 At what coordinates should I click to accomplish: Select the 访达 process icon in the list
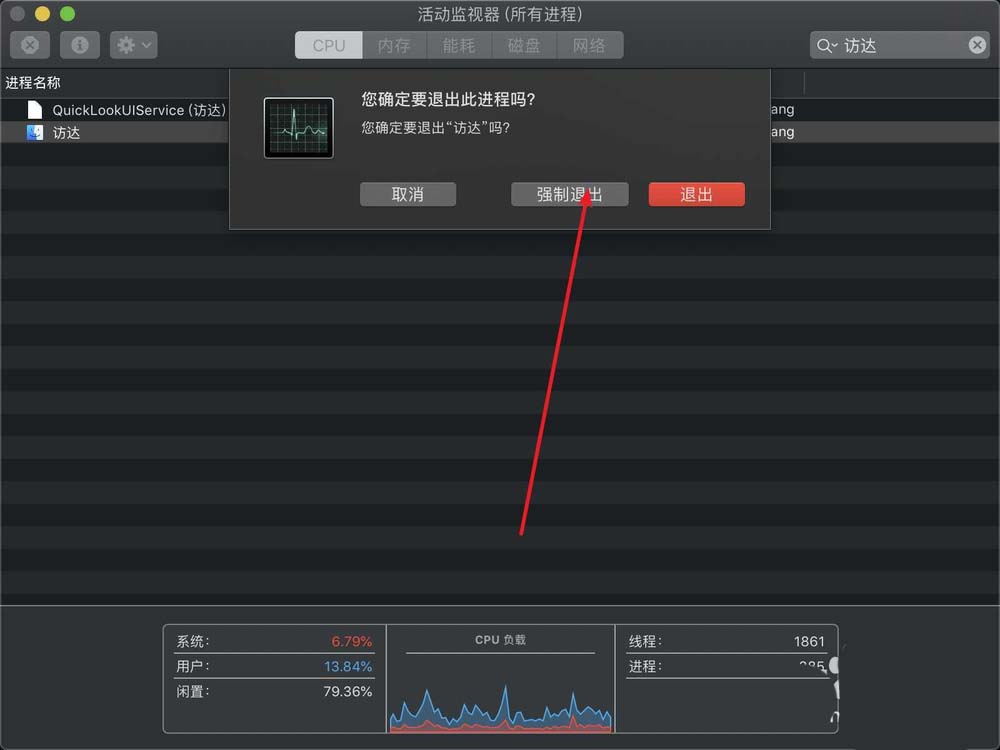(36, 131)
